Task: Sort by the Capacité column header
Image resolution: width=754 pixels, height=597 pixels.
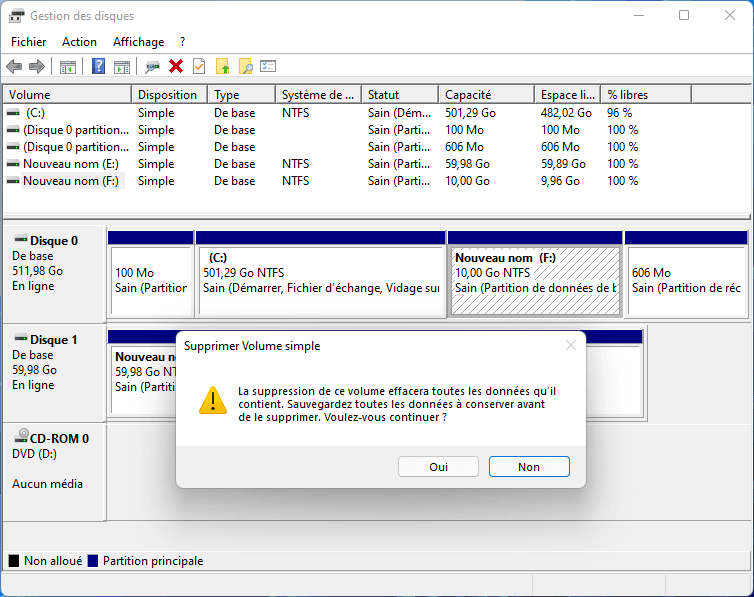Action: (487, 95)
